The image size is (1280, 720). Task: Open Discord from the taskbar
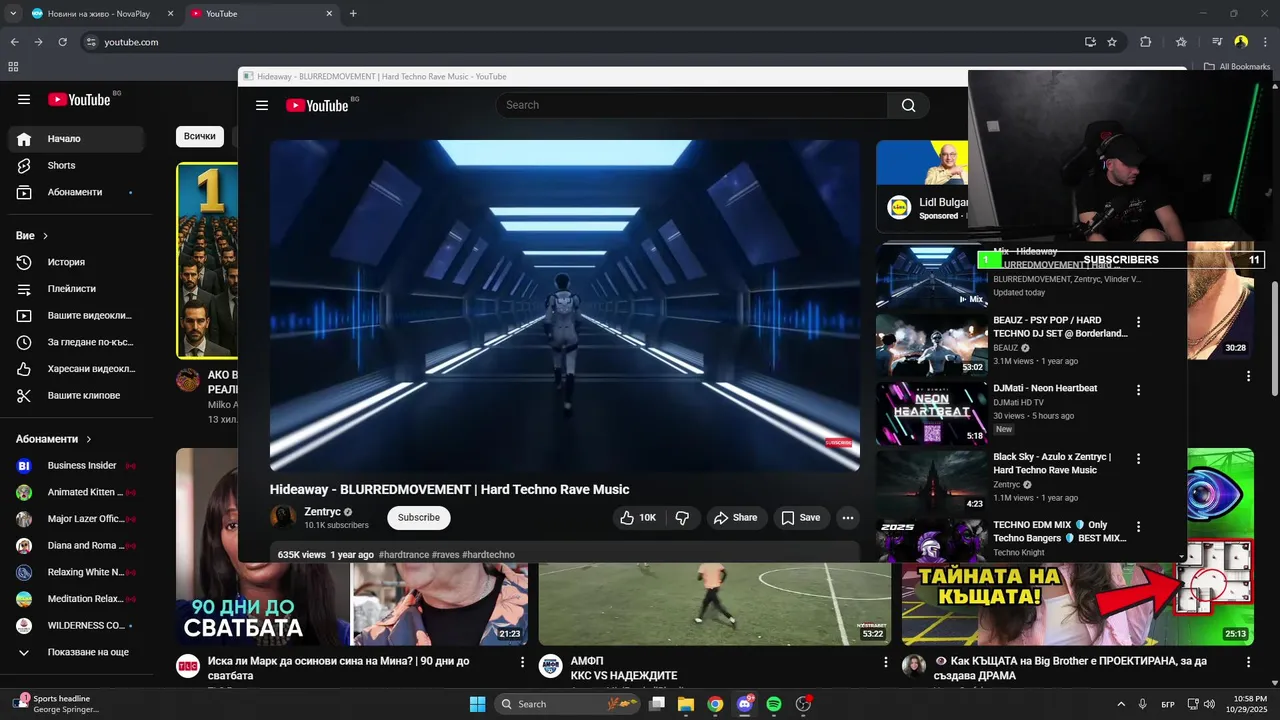pyautogui.click(x=744, y=704)
